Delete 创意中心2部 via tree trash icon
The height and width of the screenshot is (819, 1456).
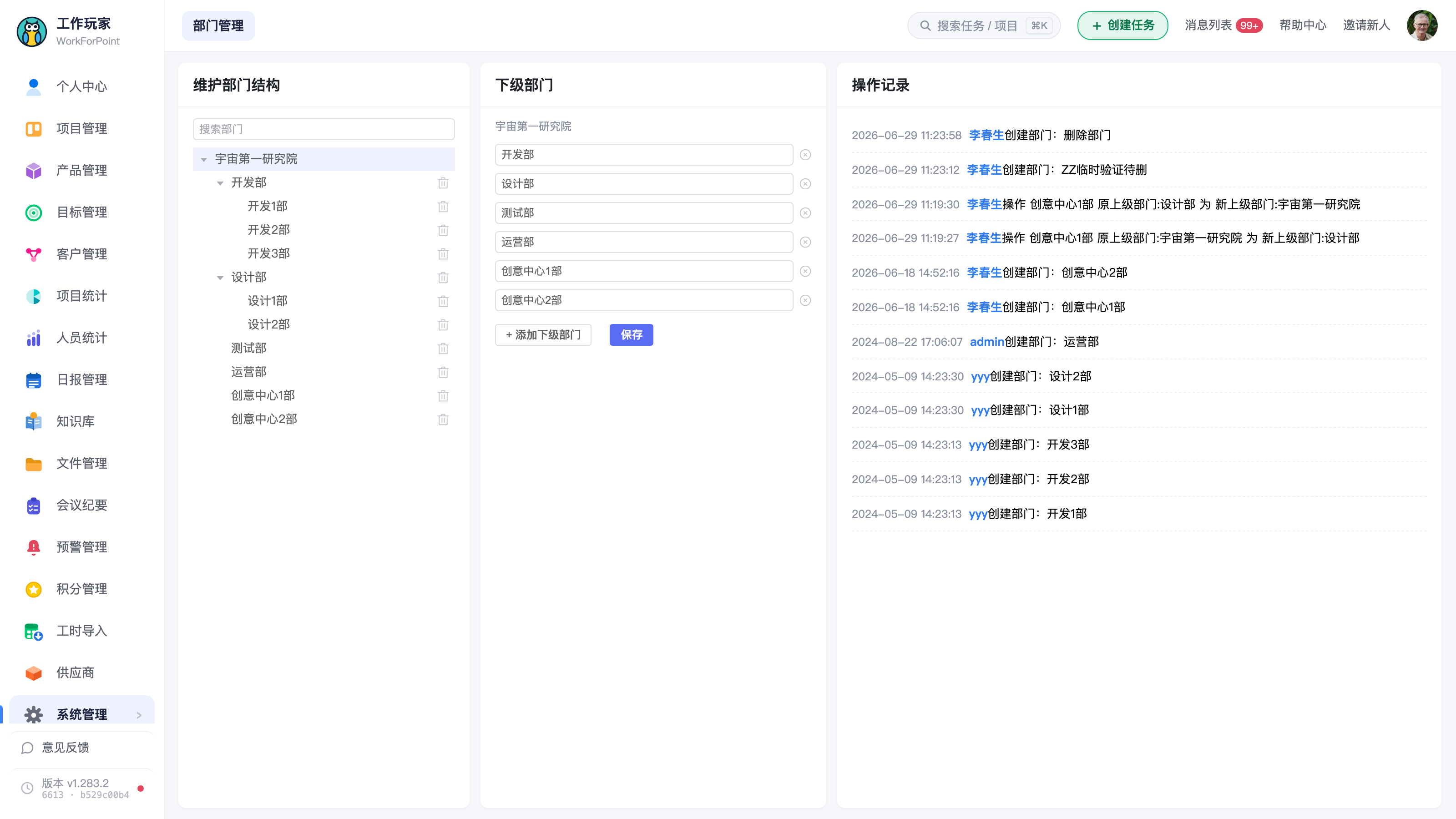(x=443, y=419)
